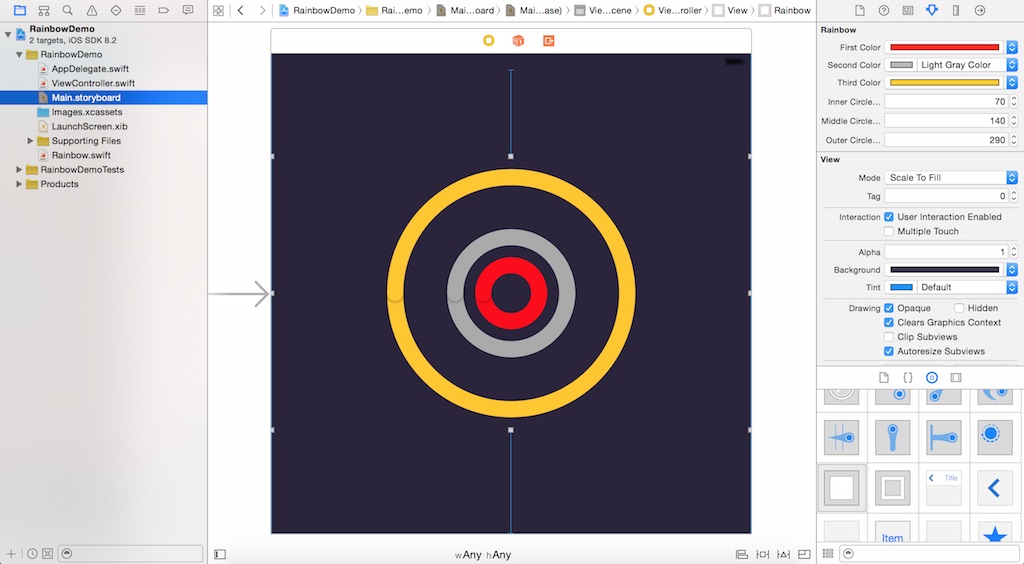Switch to the Size inspector ruler icon
Viewport: 1024px width, 564px height.
955,10
